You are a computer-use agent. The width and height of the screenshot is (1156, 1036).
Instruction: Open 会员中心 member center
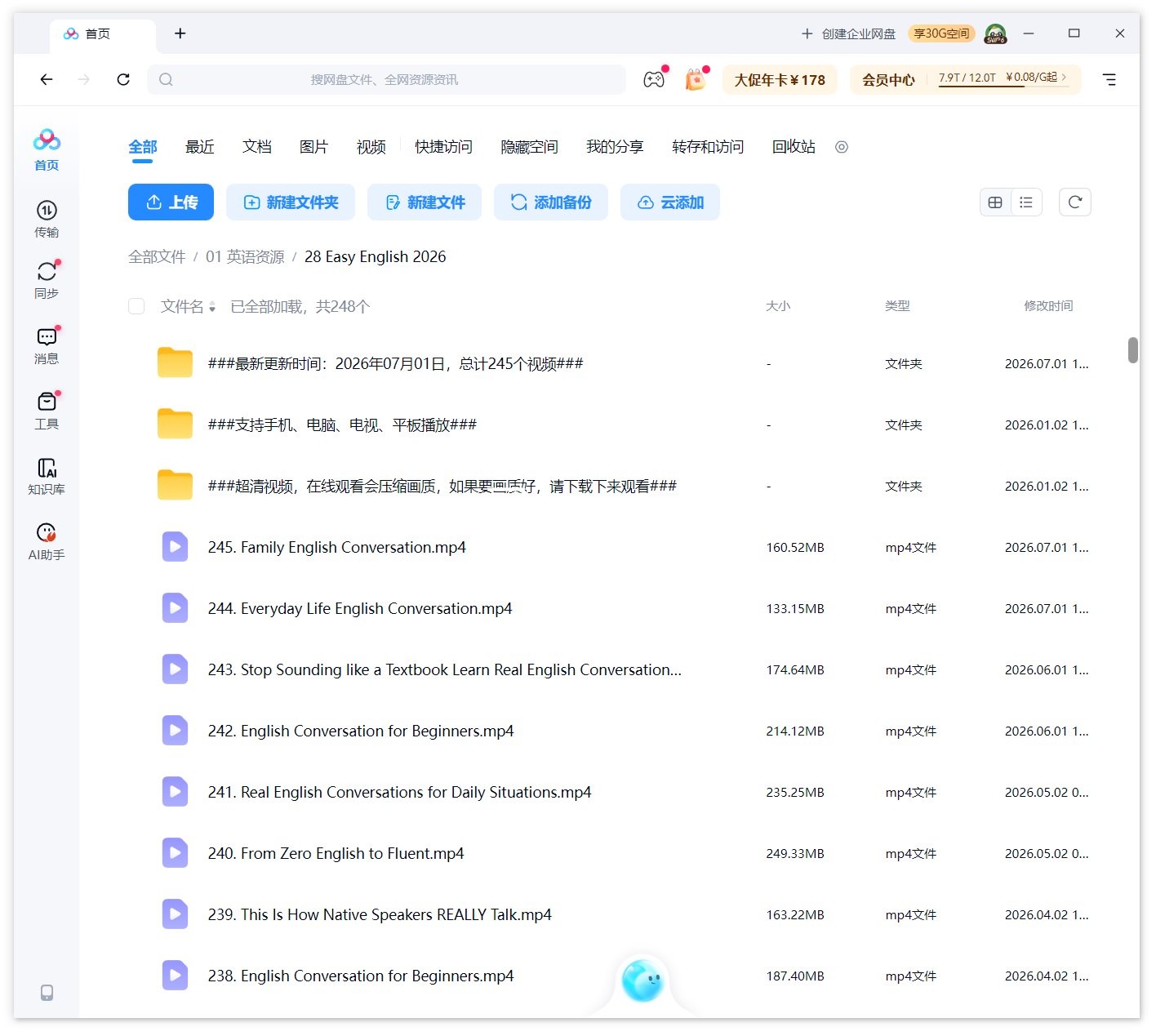point(888,80)
